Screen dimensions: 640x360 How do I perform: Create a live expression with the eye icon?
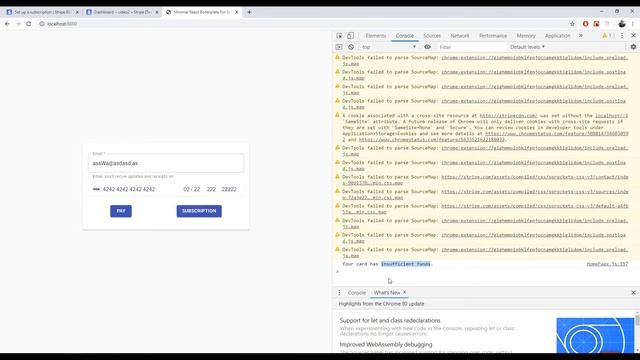[427, 47]
